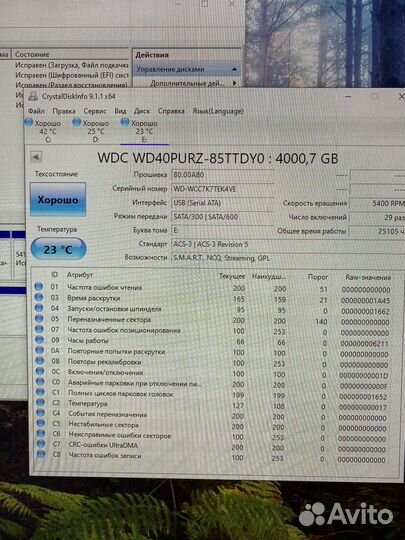Click the 23 °C temperature button
Image resolution: width=405 pixels, height=540 pixels.
pos(58,249)
